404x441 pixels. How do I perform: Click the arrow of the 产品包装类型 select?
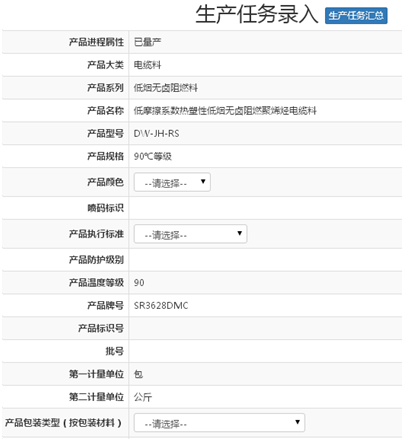click(297, 422)
